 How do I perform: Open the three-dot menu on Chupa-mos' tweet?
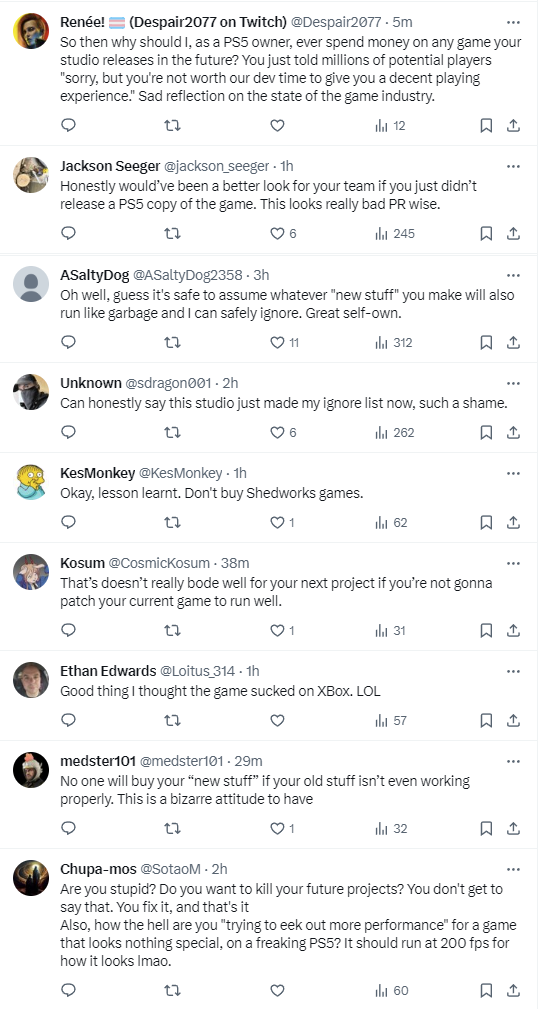pos(513,869)
